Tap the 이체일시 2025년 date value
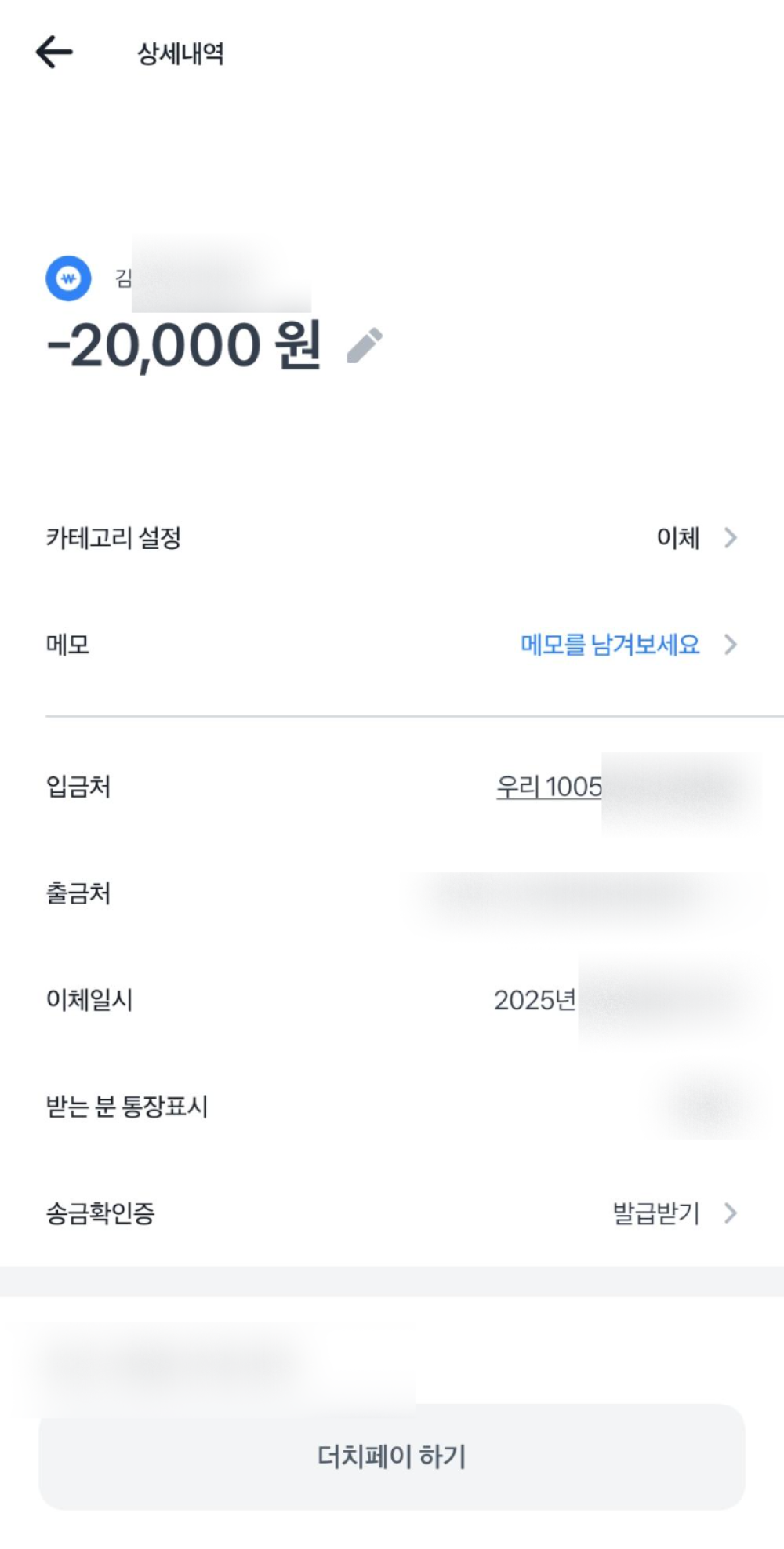 pyautogui.click(x=535, y=1000)
